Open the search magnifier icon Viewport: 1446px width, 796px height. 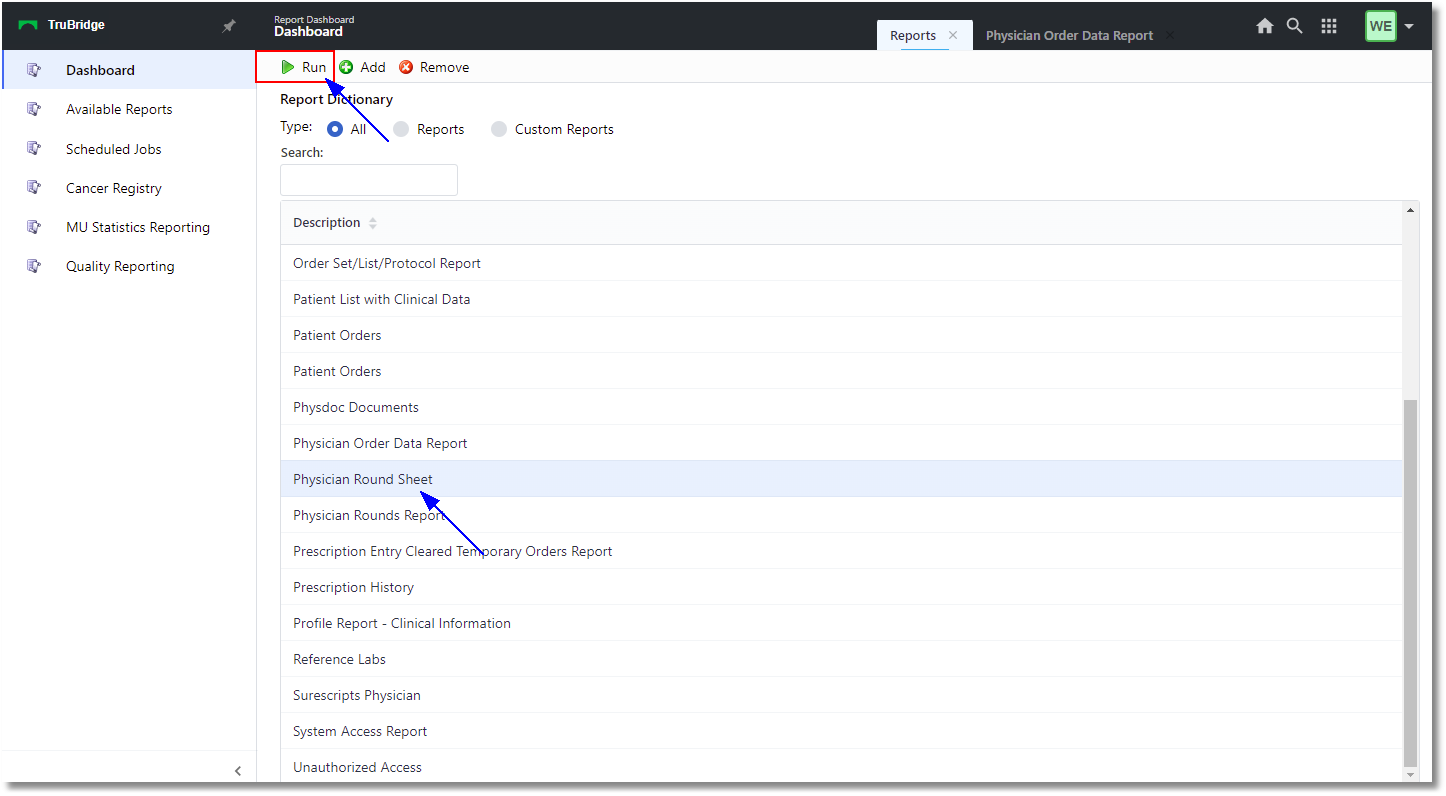(1295, 27)
